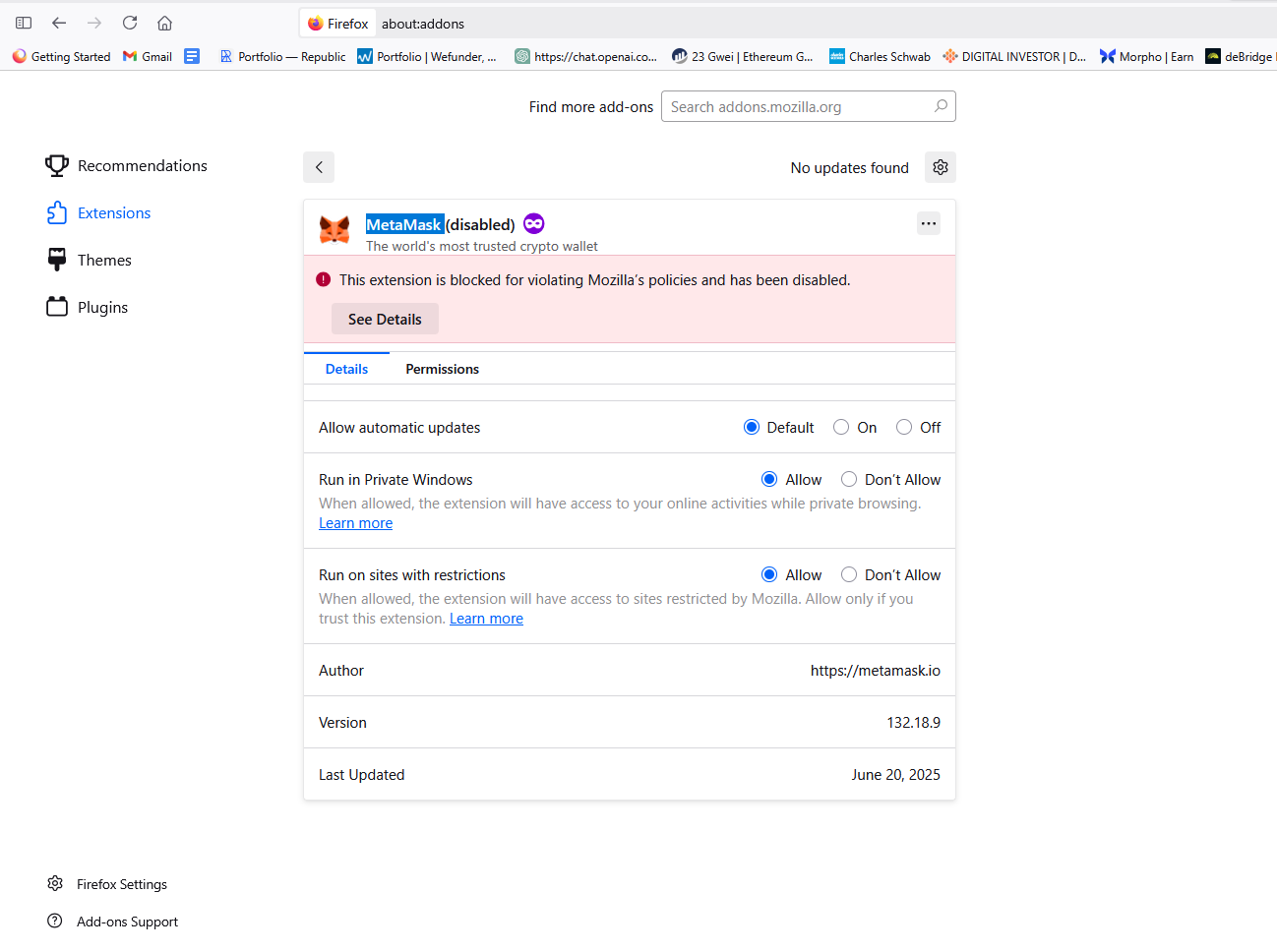Click the version number 132.18.9
The width and height of the screenshot is (1277, 952).
914,722
